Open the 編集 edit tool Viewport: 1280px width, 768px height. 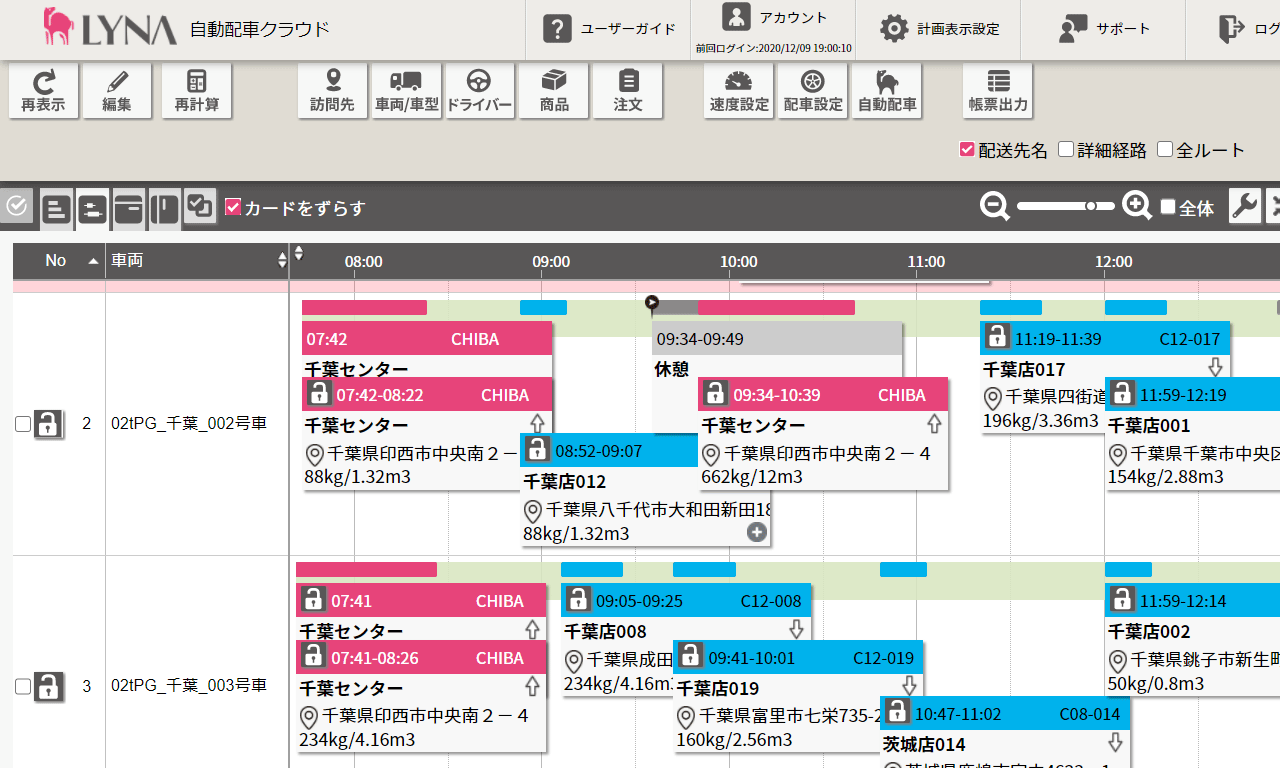[x=117, y=91]
